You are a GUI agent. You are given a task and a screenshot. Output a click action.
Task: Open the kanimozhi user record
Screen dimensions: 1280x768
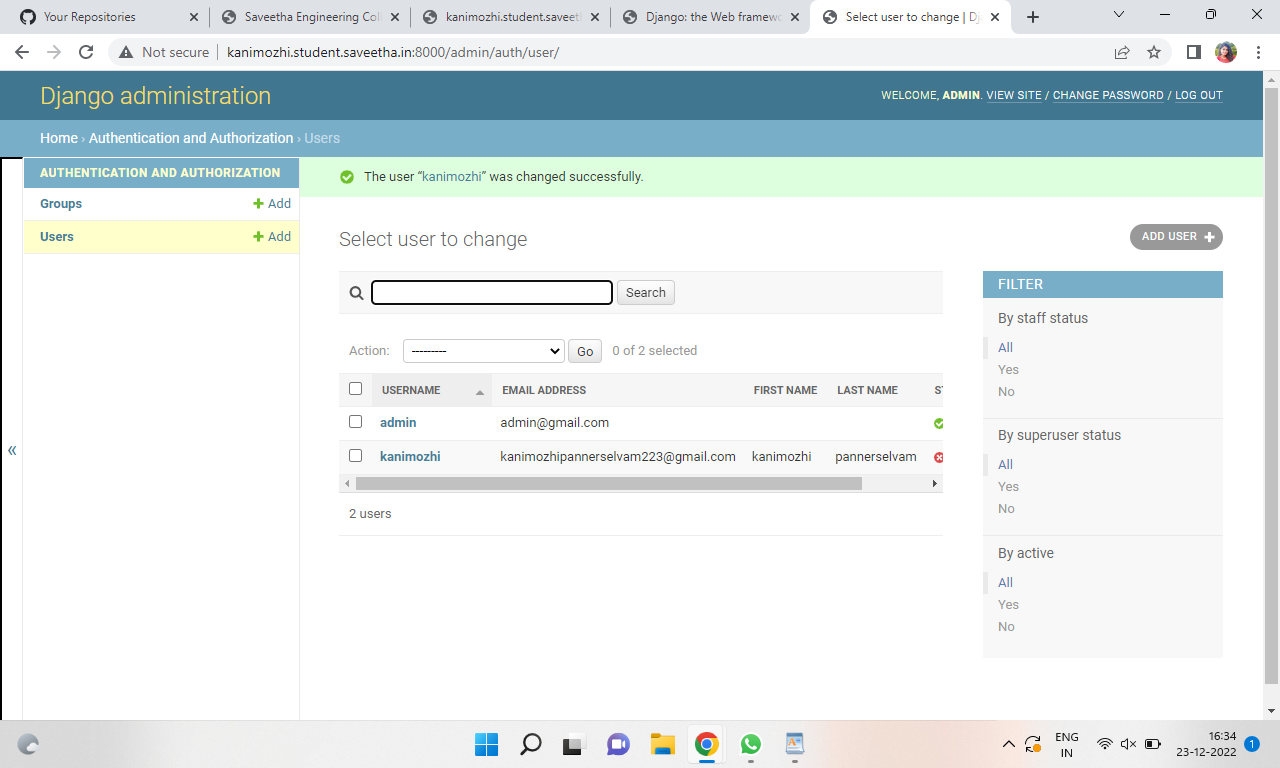click(x=410, y=457)
